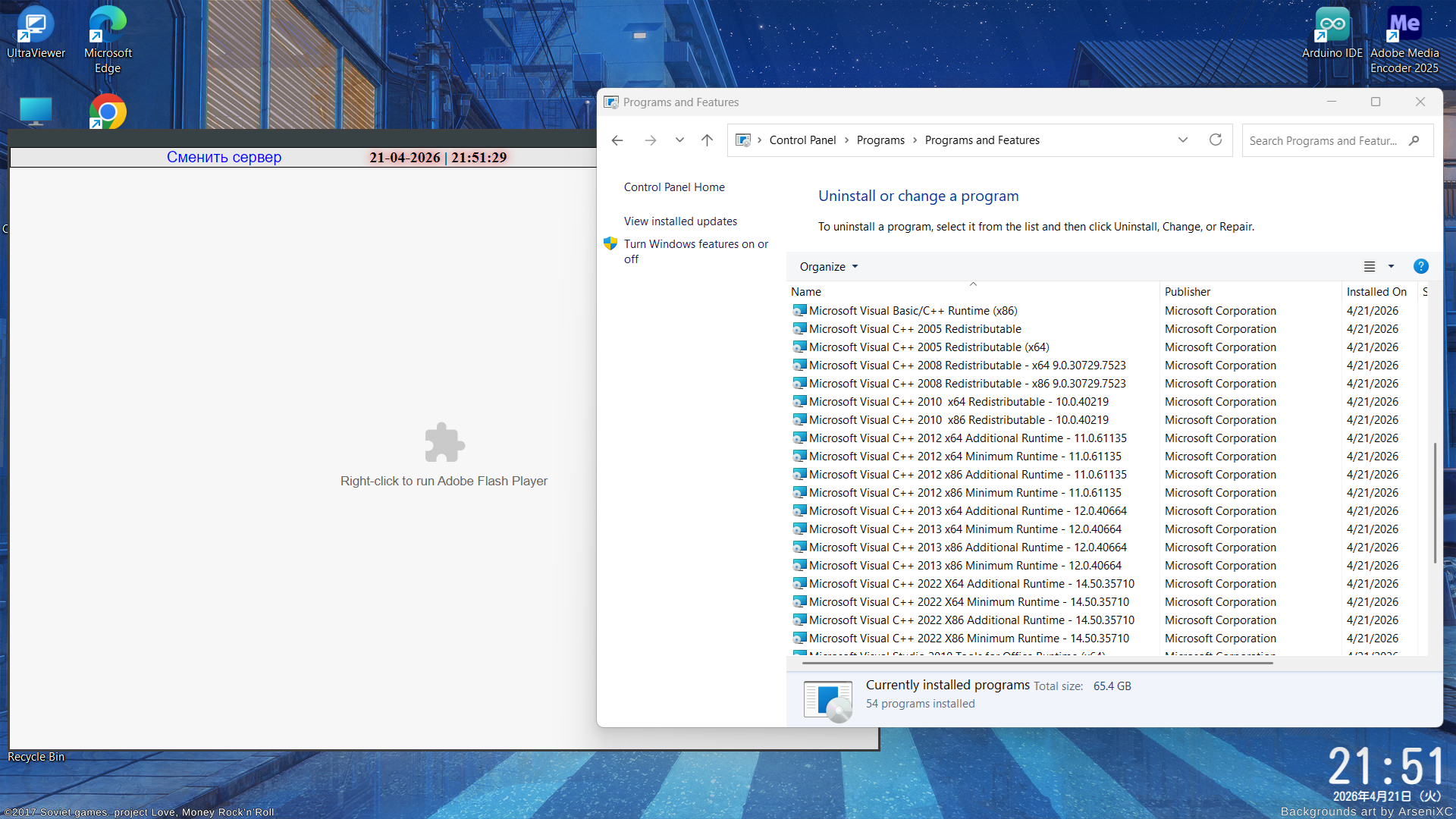Viewport: 1456px width, 819px height.
Task: Click the Back navigation arrow
Action: click(617, 140)
